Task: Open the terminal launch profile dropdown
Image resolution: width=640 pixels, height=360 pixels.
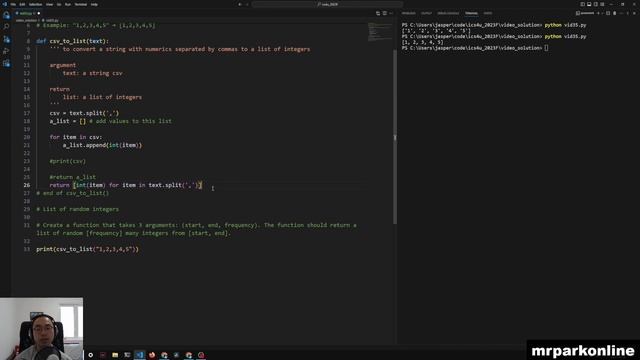Action: [602, 13]
